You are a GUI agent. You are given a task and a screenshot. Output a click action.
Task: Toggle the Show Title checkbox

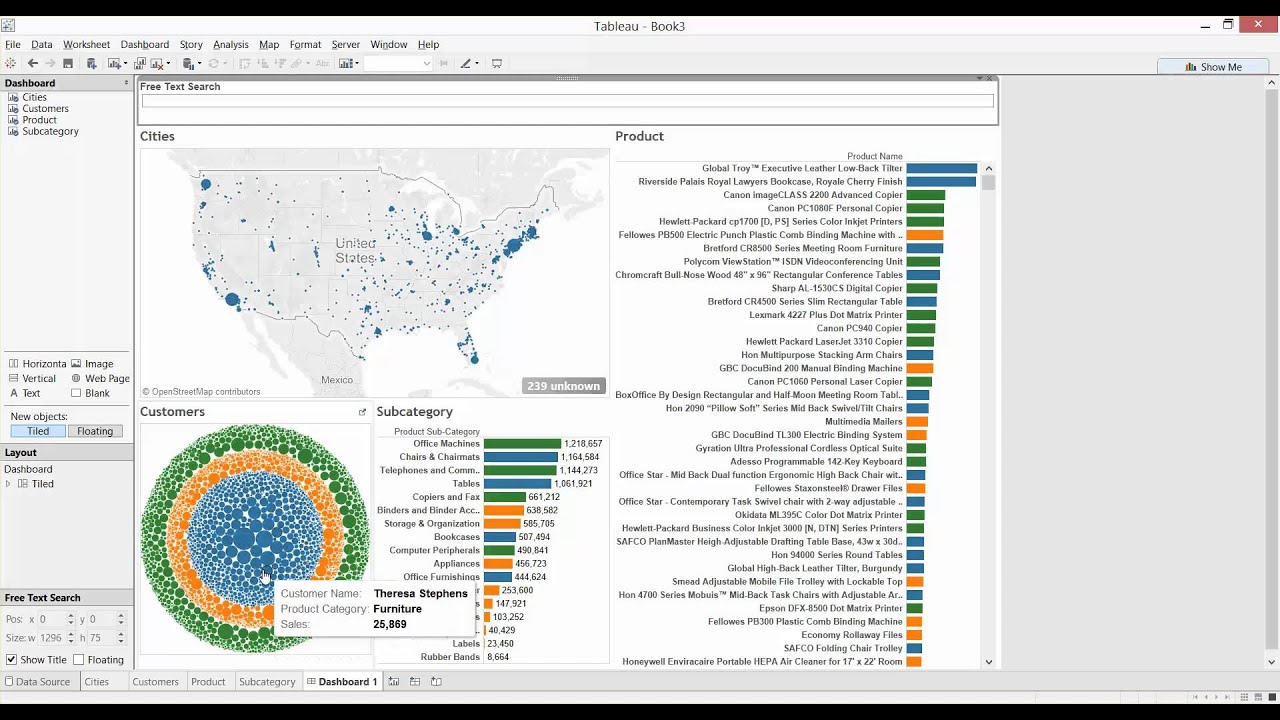tap(12, 660)
